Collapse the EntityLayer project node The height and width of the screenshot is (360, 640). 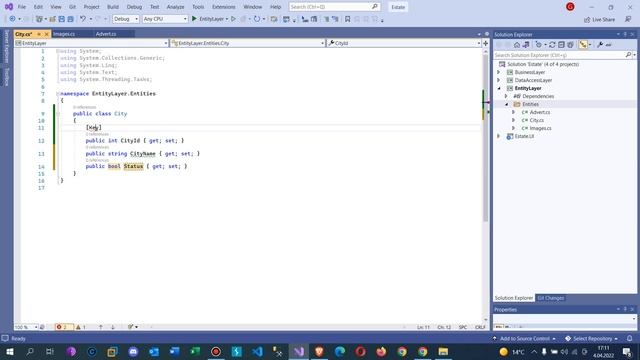[498, 88]
